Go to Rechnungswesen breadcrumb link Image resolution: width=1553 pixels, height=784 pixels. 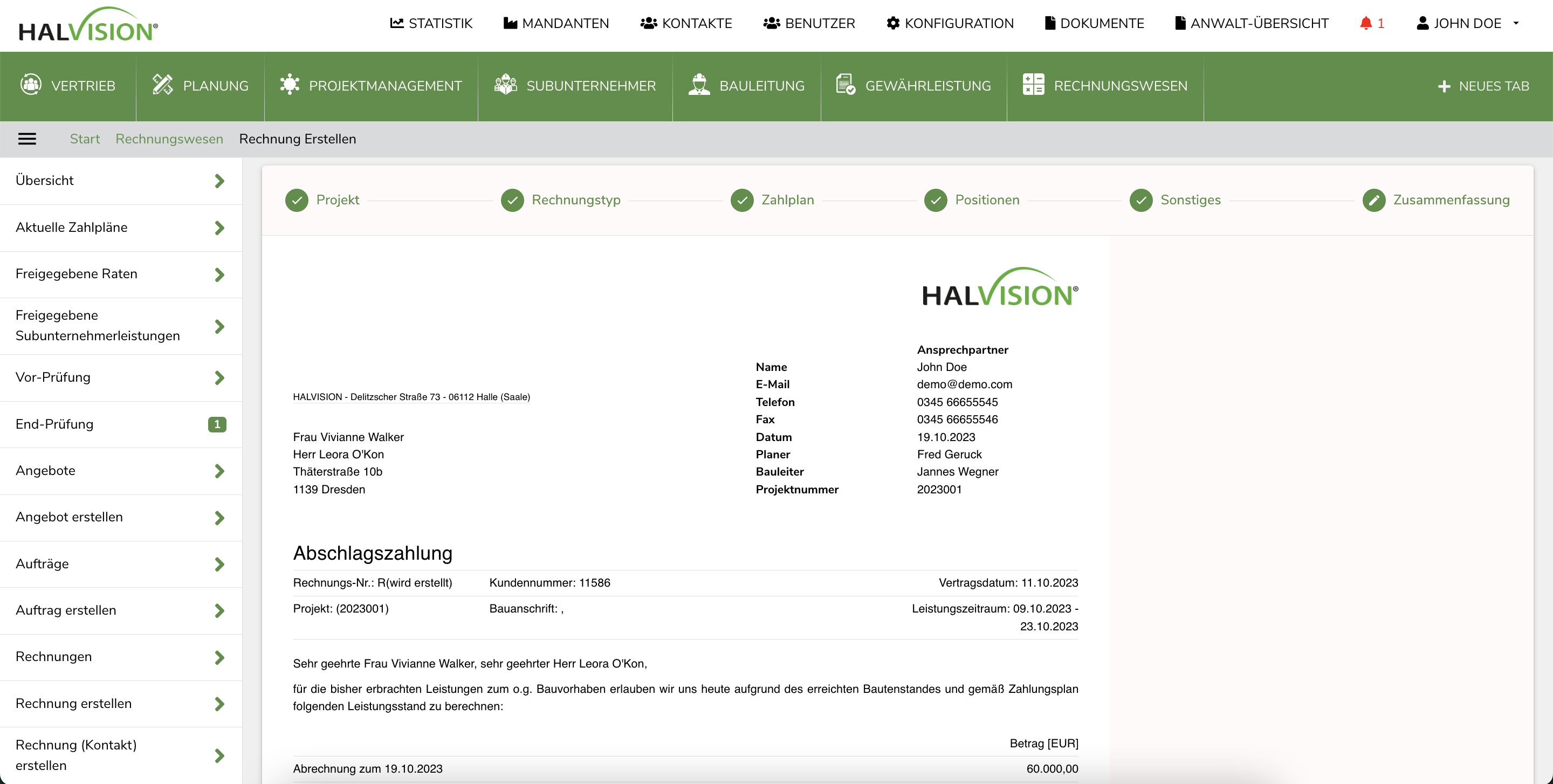point(169,139)
